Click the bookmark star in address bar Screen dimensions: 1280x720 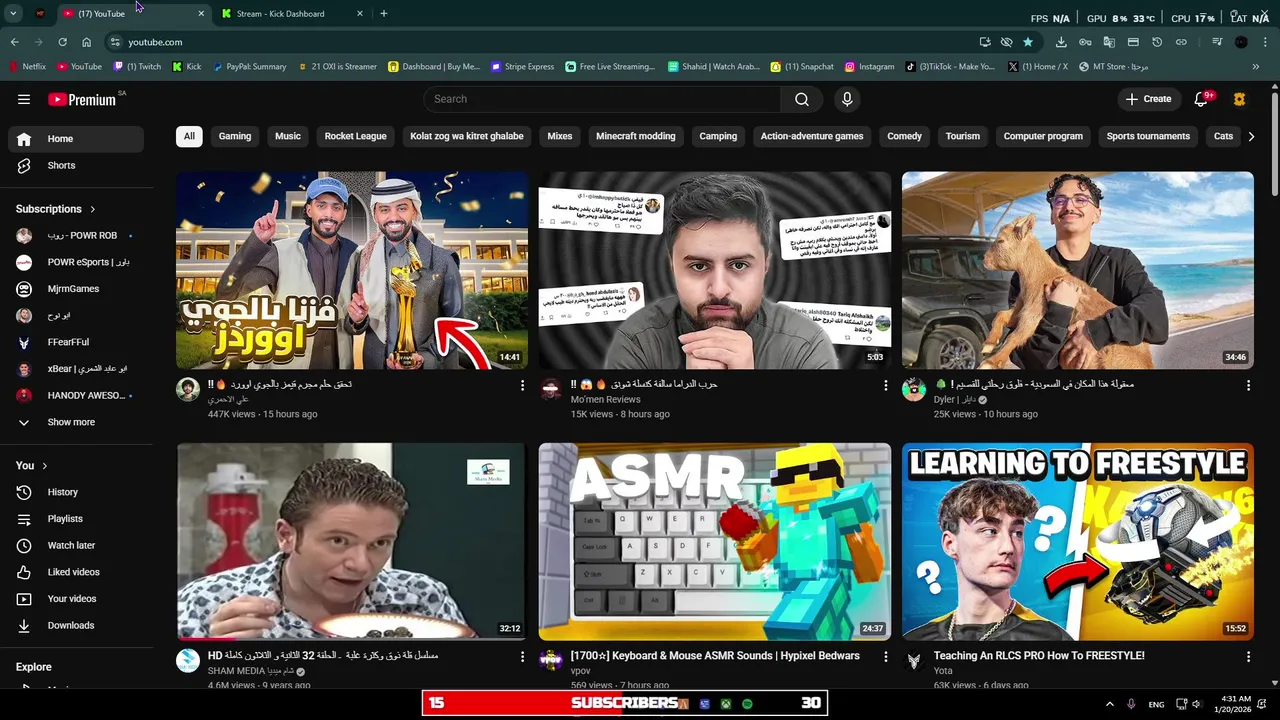1028,42
